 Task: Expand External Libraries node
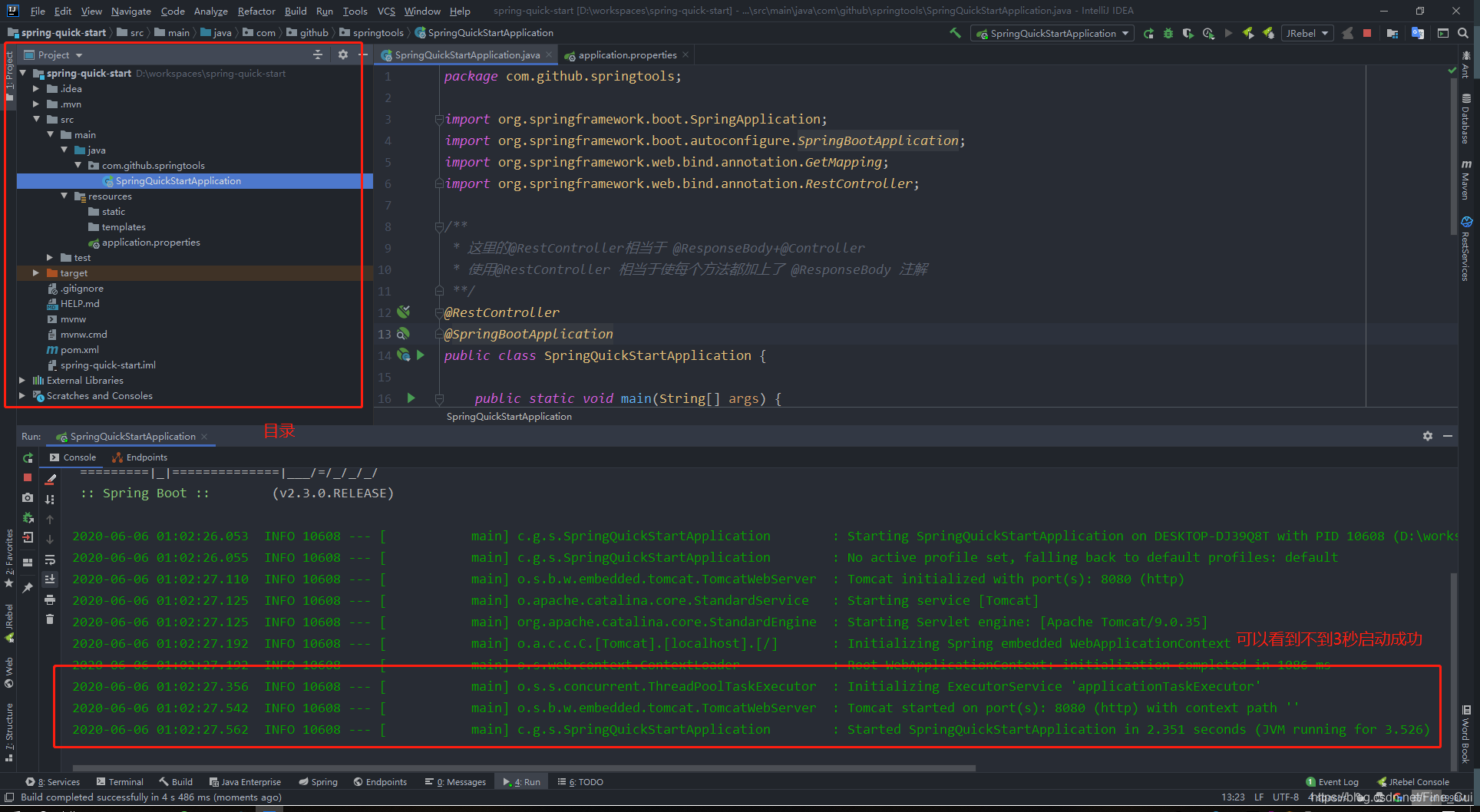tap(22, 380)
